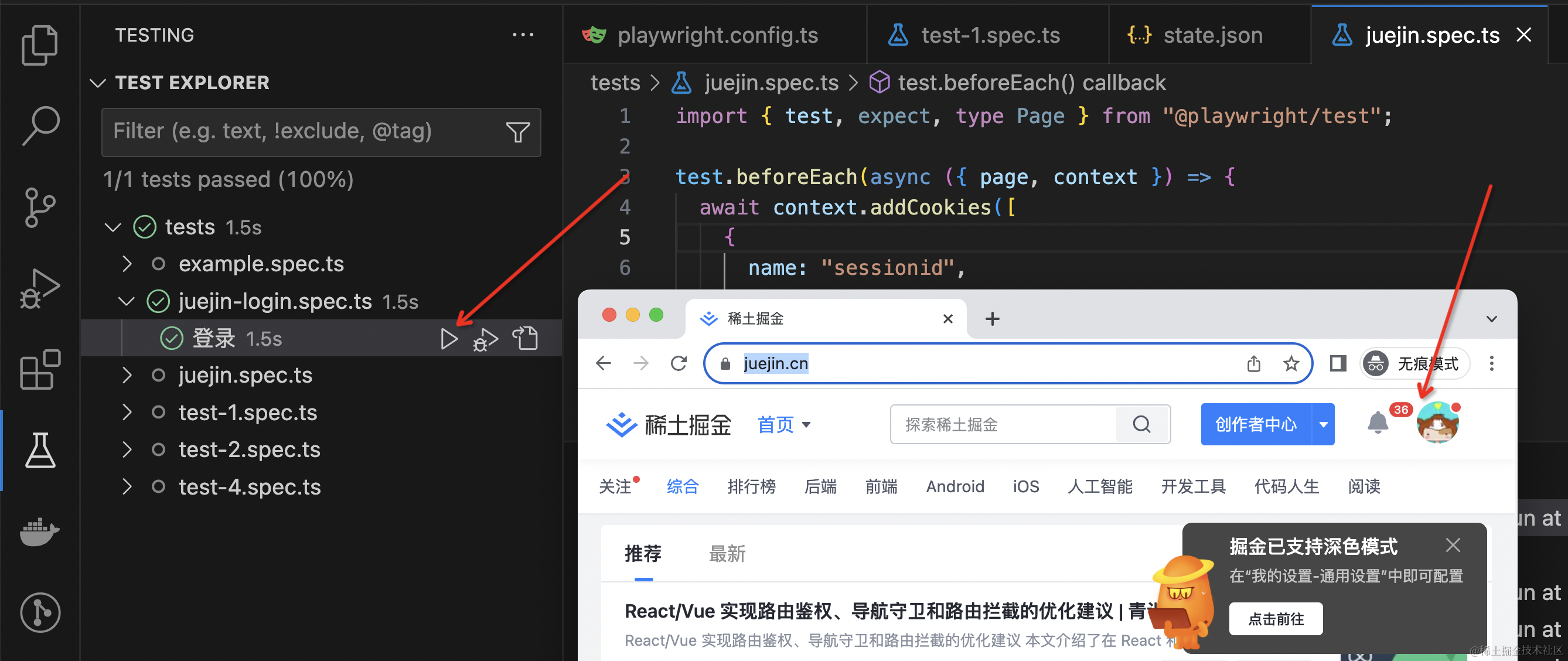Open the 关注 category on juejin

[616, 486]
